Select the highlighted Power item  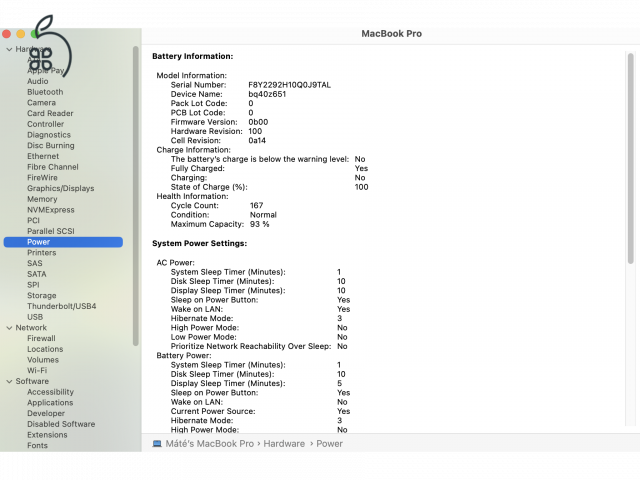pos(63,242)
